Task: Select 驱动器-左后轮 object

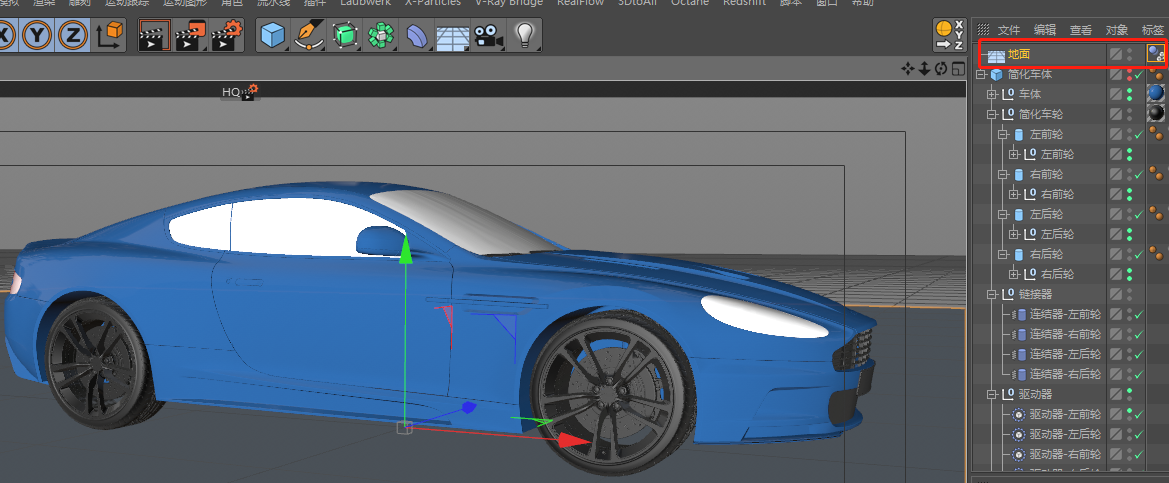Action: pos(1065,434)
